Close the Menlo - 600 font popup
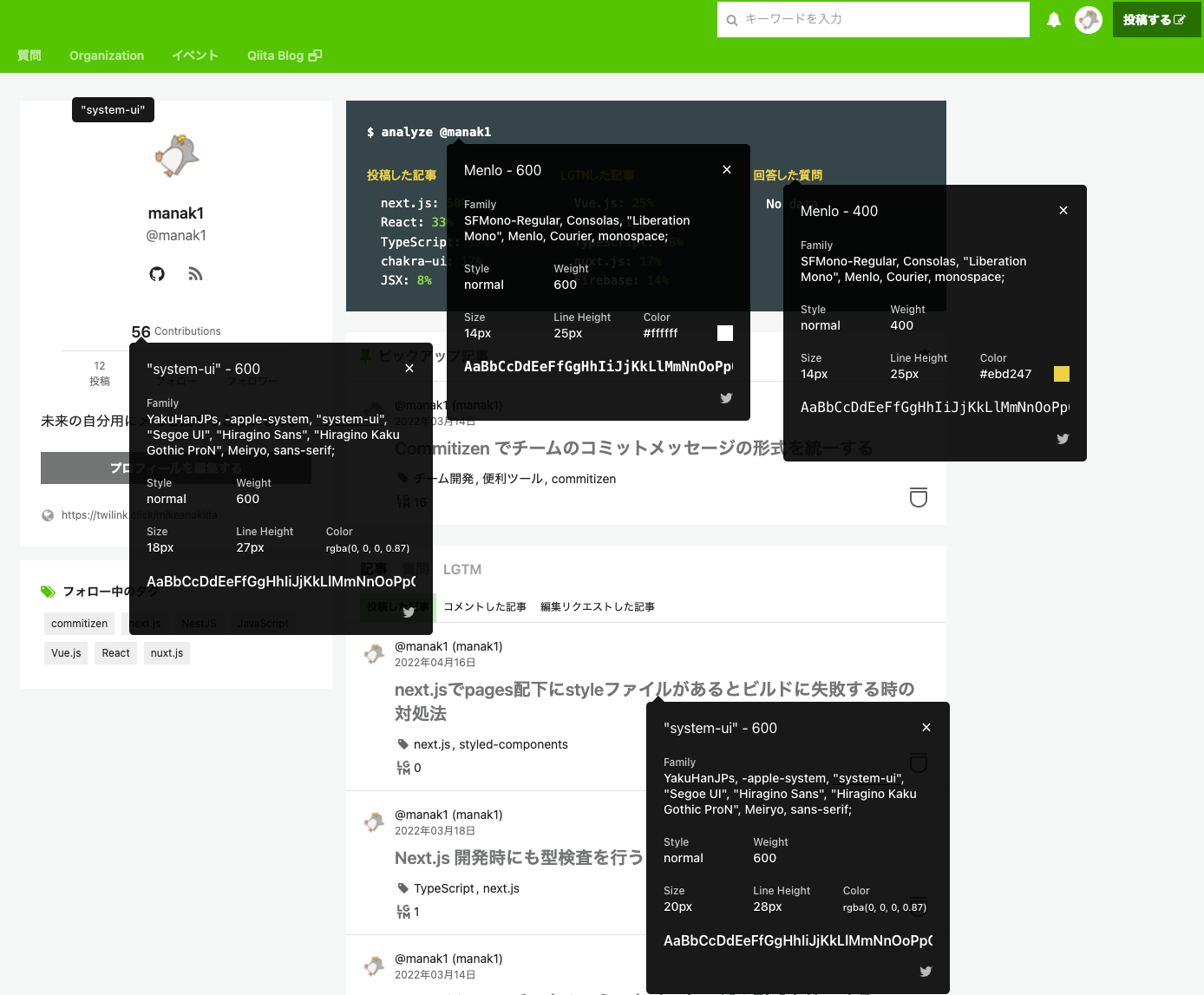This screenshot has height=995, width=1204. [727, 169]
